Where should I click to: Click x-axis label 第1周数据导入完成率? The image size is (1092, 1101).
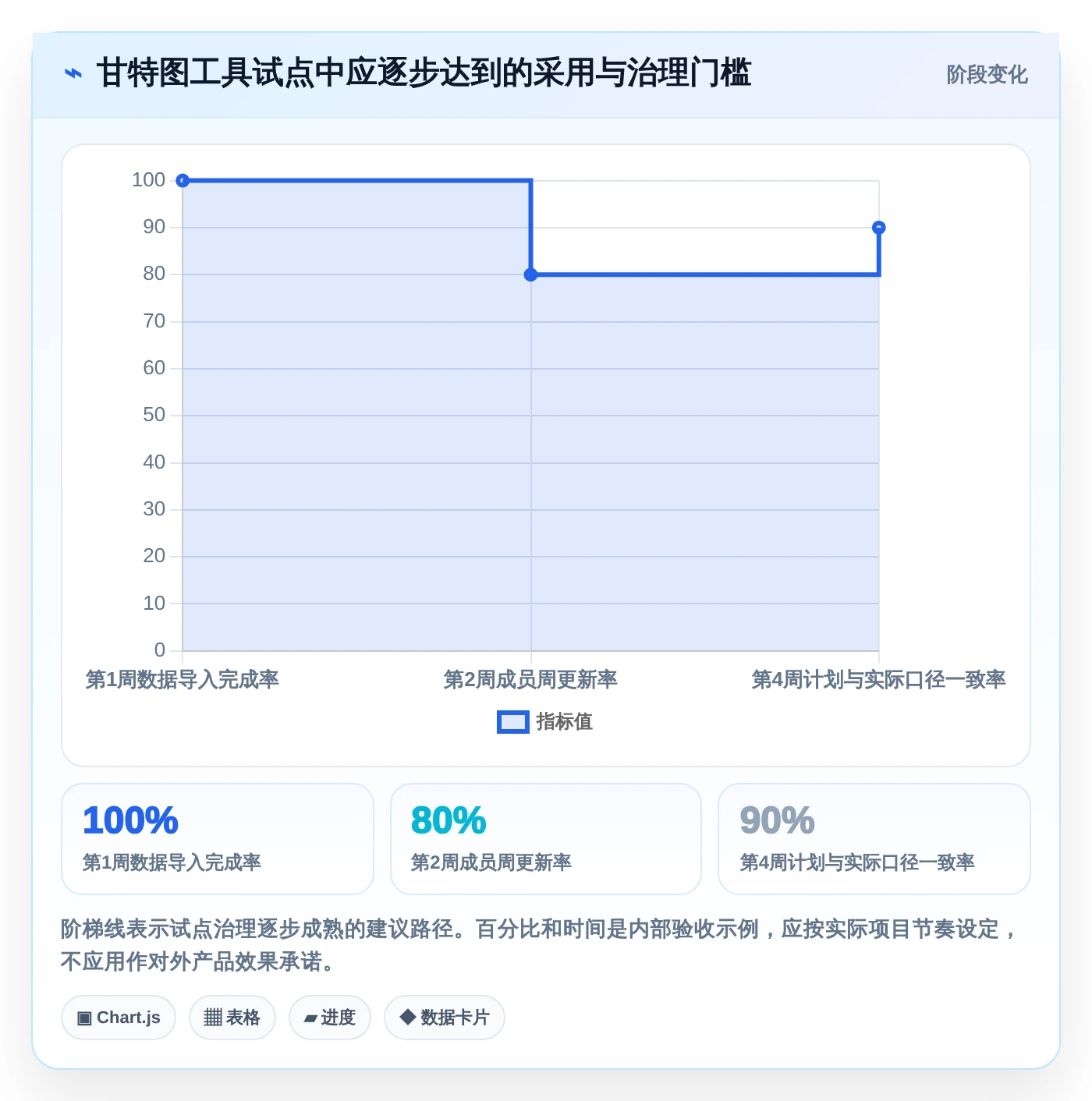(x=183, y=680)
